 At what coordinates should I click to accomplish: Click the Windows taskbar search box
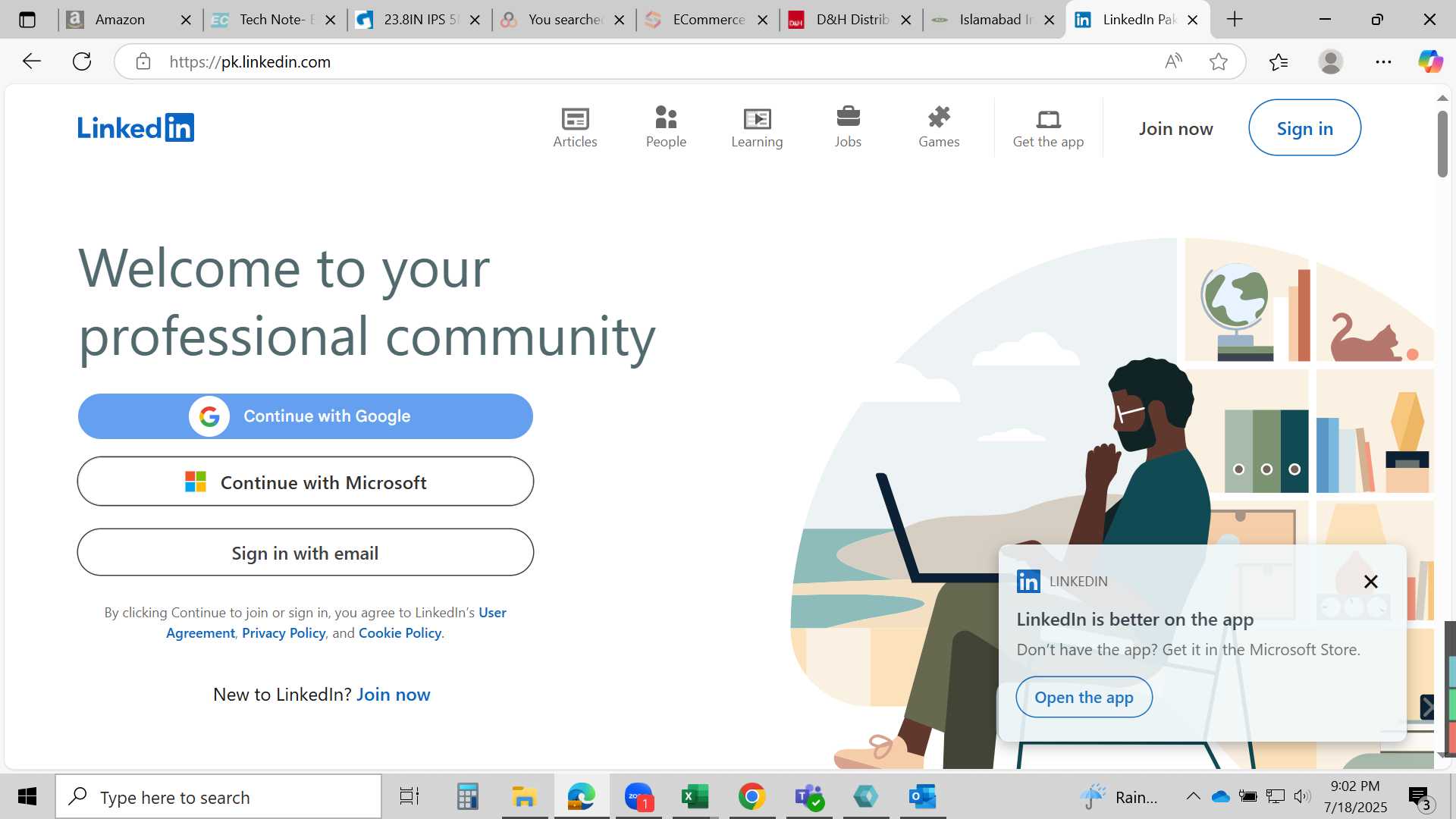tap(218, 797)
